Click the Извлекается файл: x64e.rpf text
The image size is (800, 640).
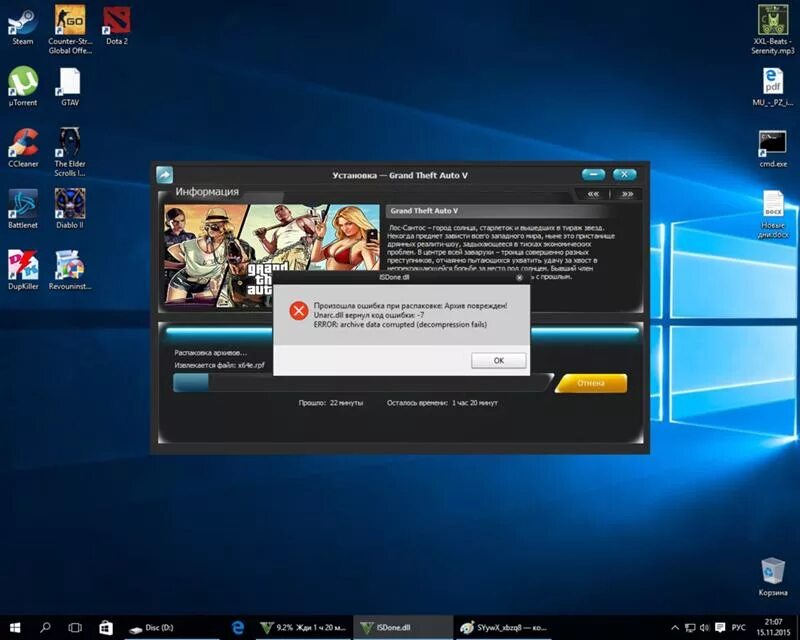click(x=219, y=365)
